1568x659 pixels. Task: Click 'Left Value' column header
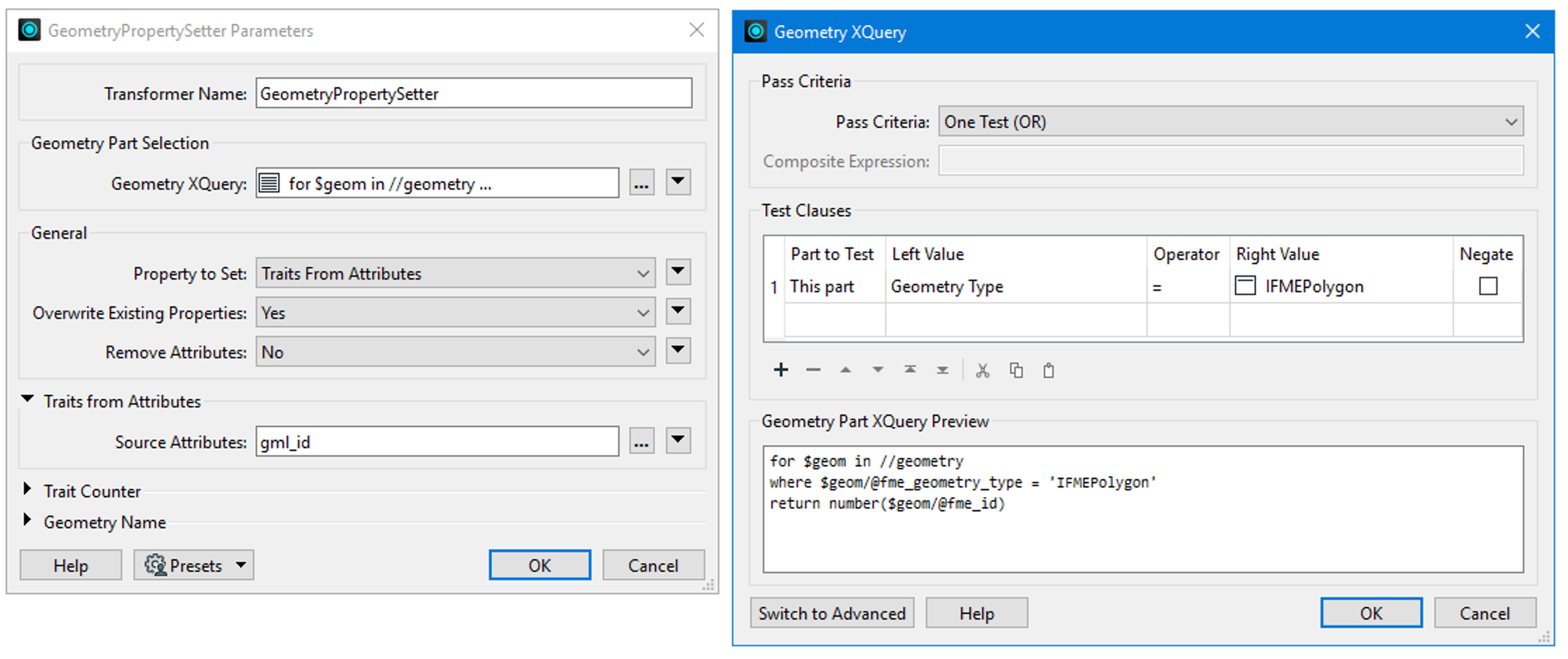point(1016,254)
